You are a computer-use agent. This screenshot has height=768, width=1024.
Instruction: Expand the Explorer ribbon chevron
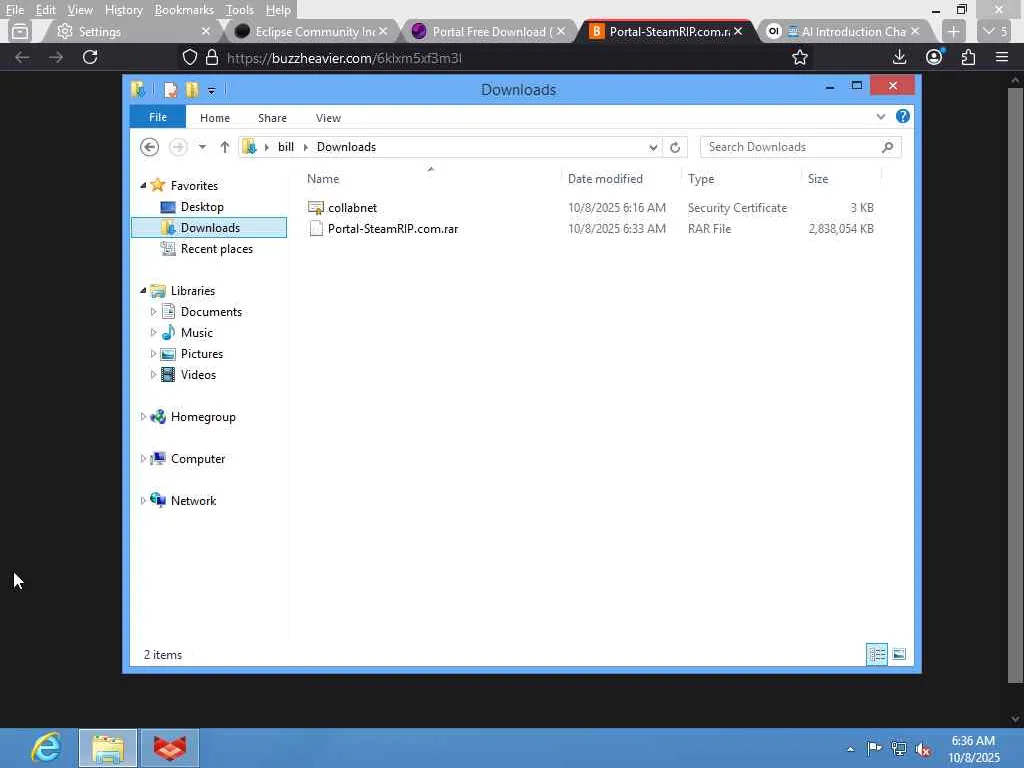pyautogui.click(x=881, y=117)
